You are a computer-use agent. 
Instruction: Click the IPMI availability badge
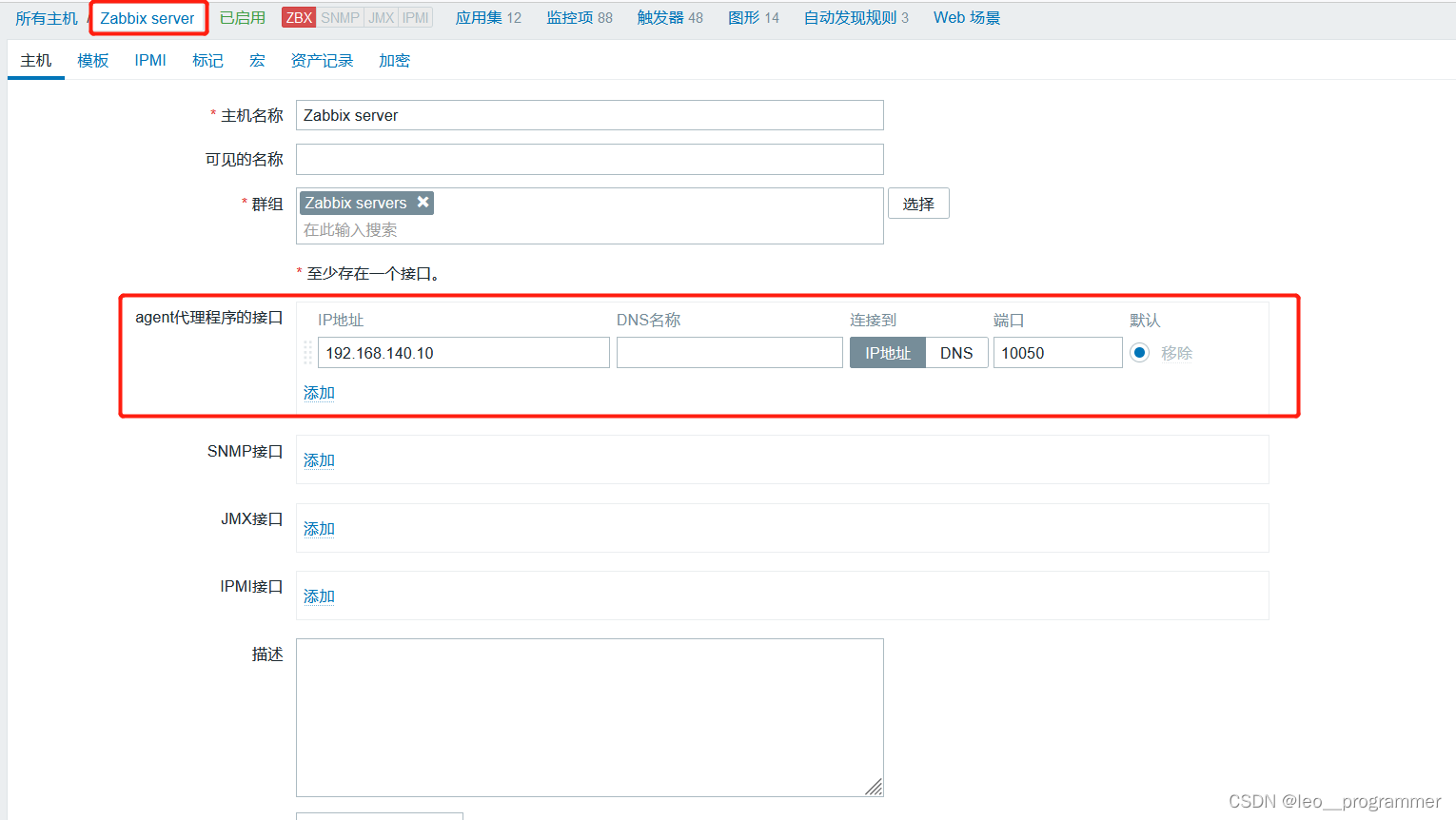[x=416, y=18]
